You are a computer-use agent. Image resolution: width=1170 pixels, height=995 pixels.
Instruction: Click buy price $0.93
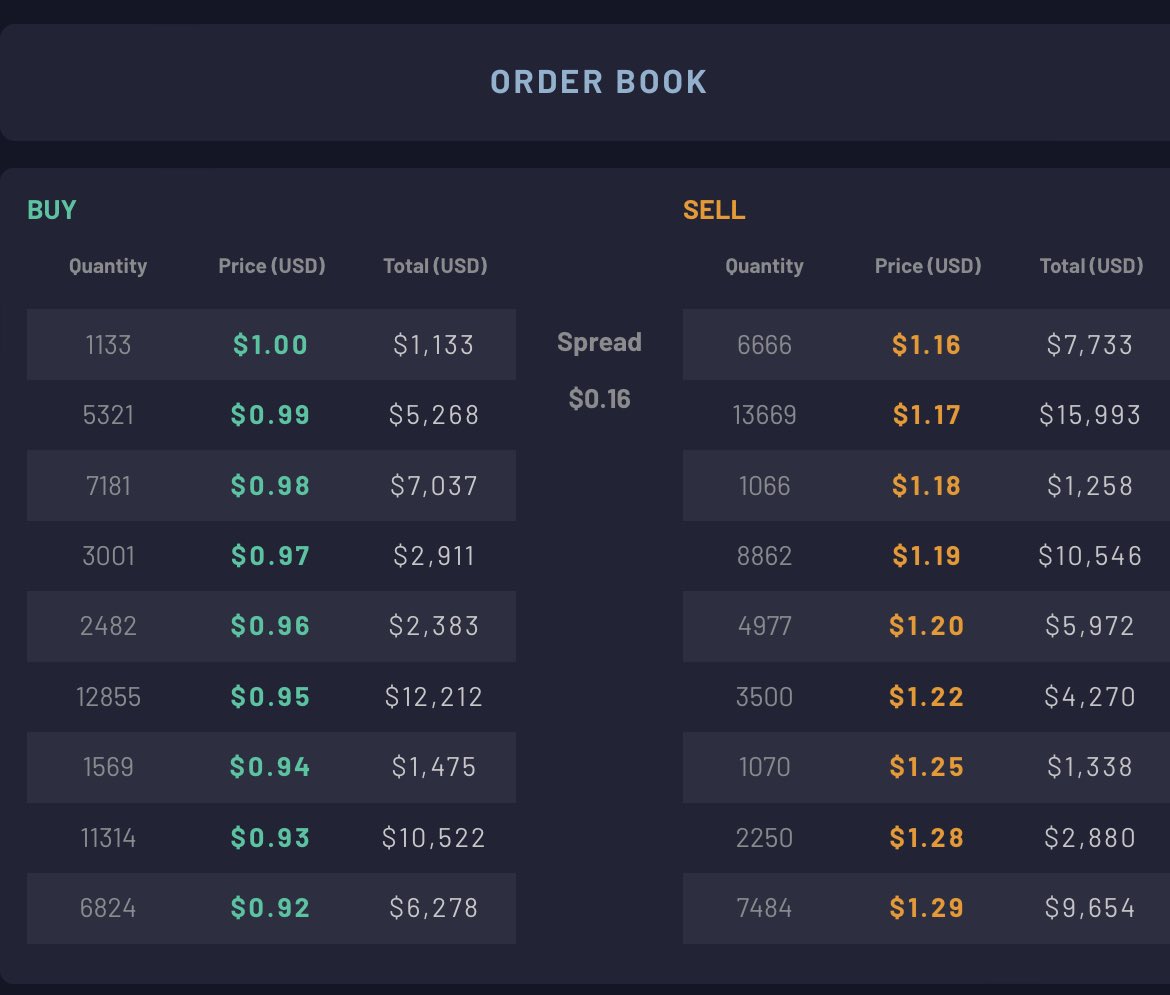pos(270,838)
